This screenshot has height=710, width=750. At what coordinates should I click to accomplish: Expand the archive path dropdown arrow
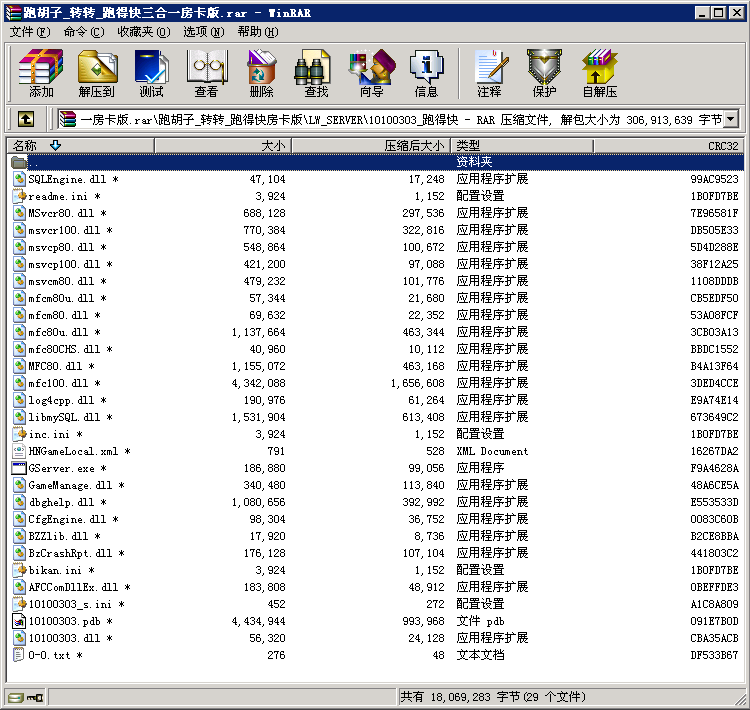click(730, 120)
